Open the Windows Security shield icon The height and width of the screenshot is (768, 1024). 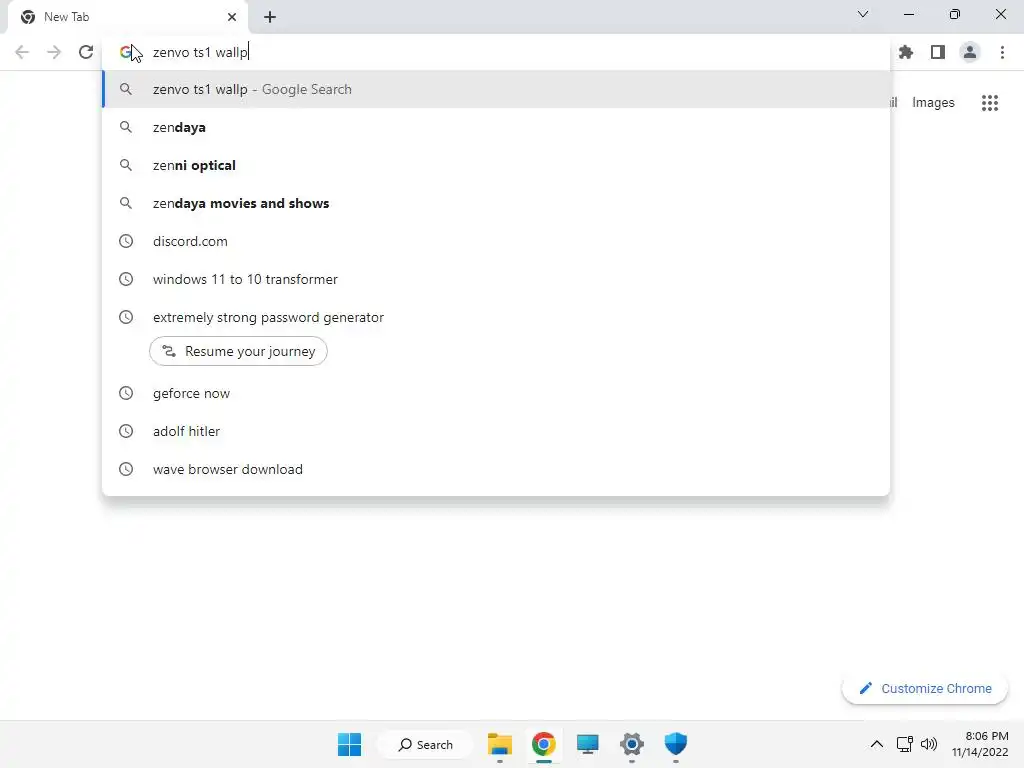click(x=675, y=744)
